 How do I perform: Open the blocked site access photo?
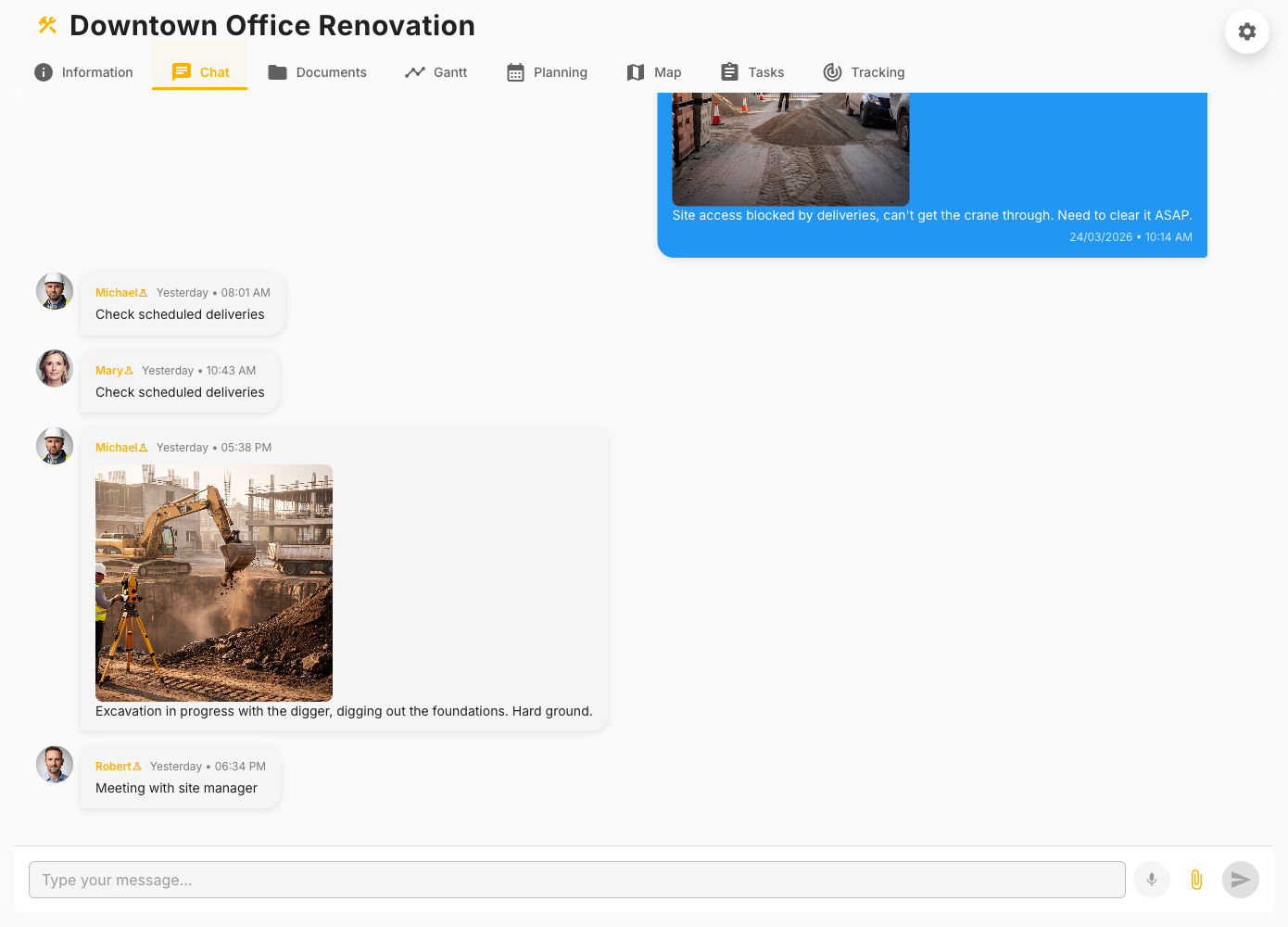pyautogui.click(x=790, y=148)
